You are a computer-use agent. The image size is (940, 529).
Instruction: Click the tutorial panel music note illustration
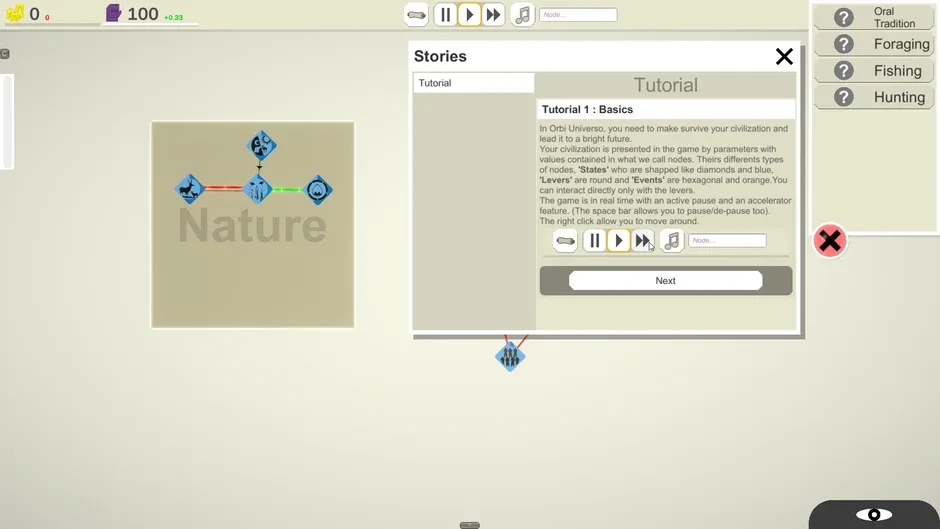[672, 241]
